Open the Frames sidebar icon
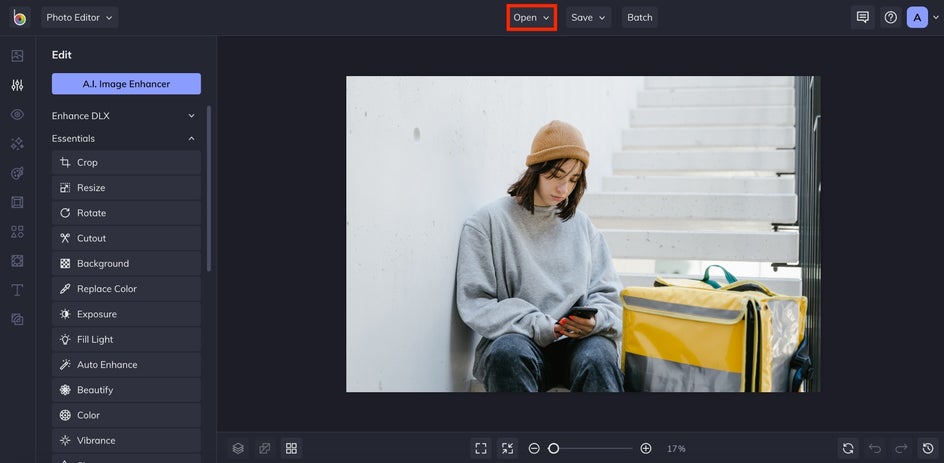This screenshot has height=463, width=944. 17,202
